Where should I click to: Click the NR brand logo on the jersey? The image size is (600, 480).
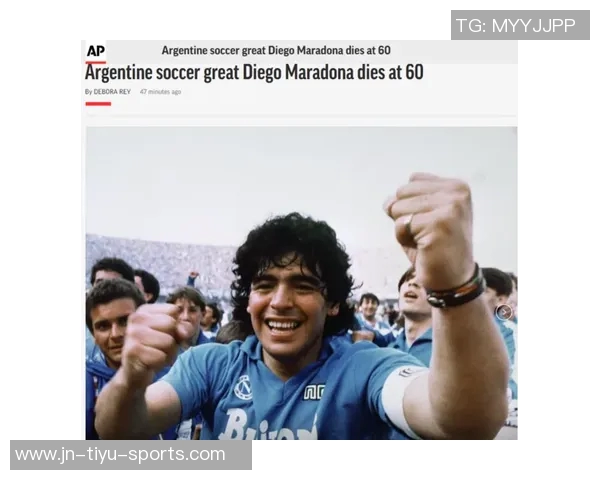tap(315, 392)
